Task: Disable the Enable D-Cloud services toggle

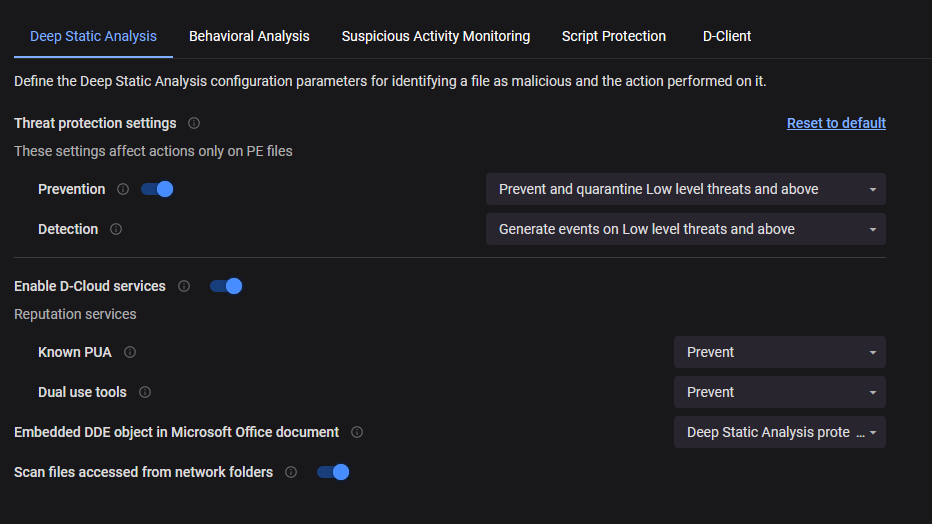Action: 226,286
